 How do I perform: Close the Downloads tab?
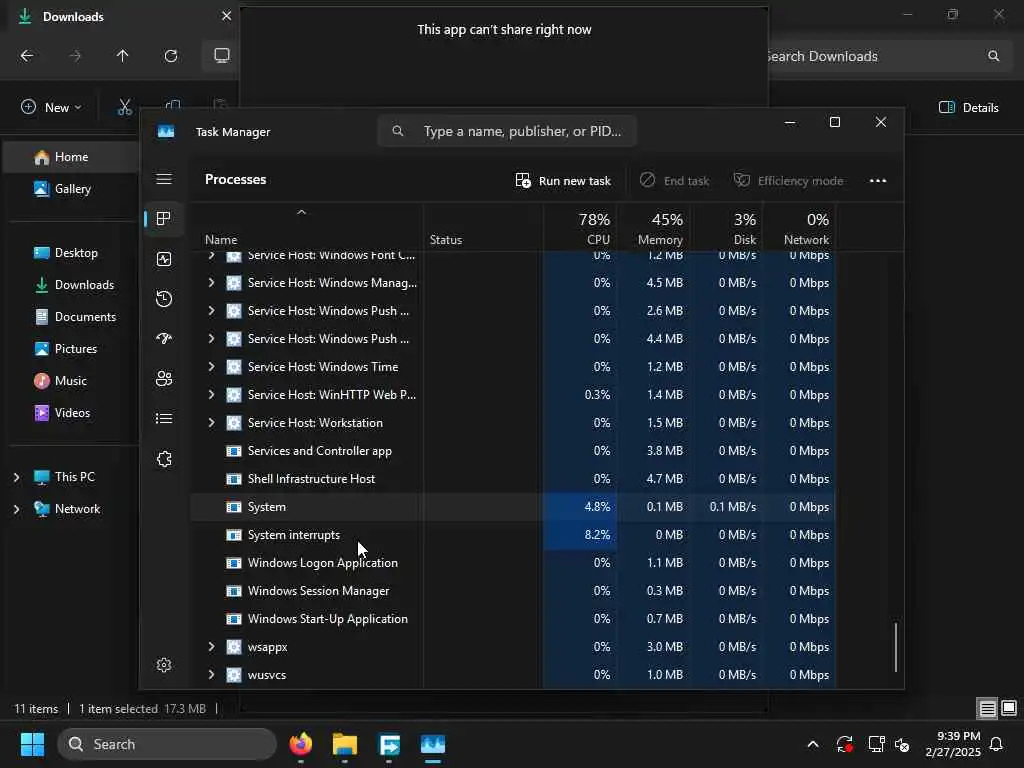226,16
